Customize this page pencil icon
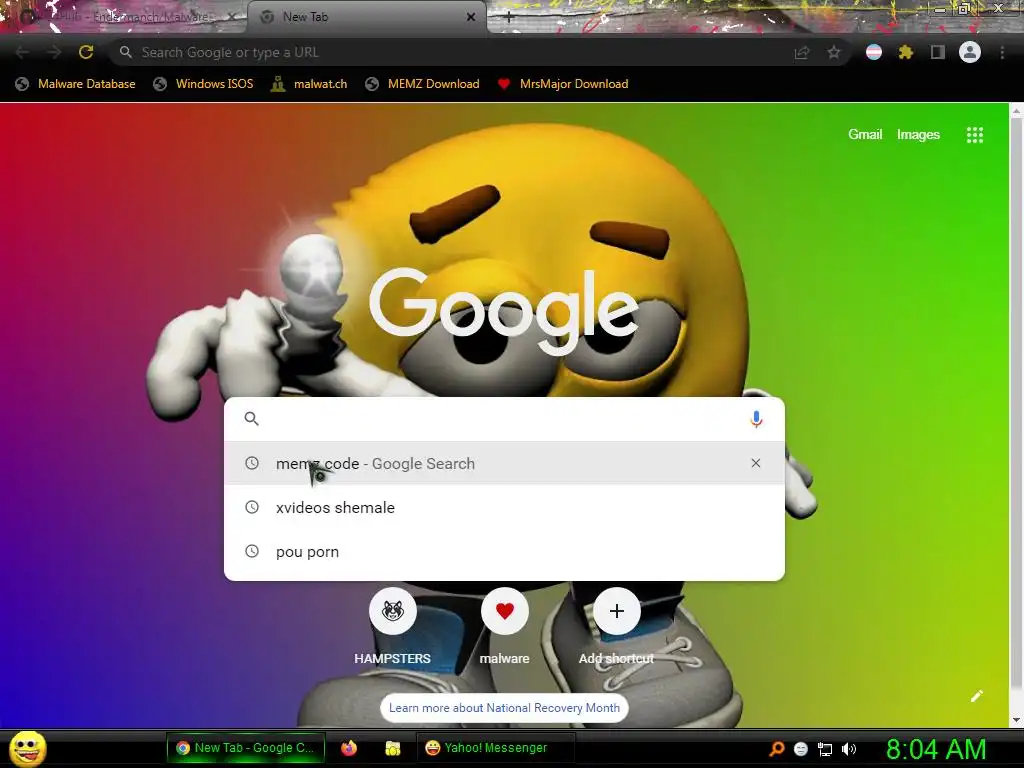 click(x=976, y=696)
